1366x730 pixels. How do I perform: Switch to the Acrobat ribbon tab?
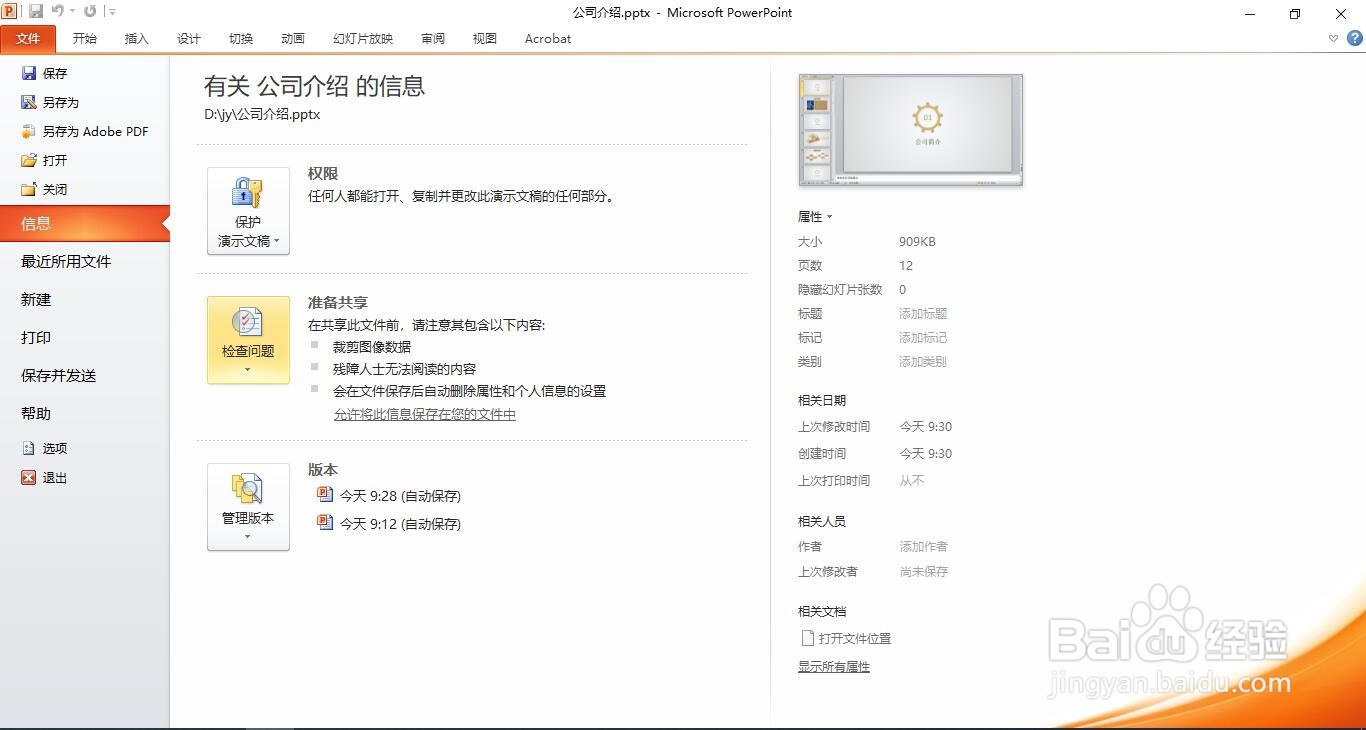click(548, 39)
